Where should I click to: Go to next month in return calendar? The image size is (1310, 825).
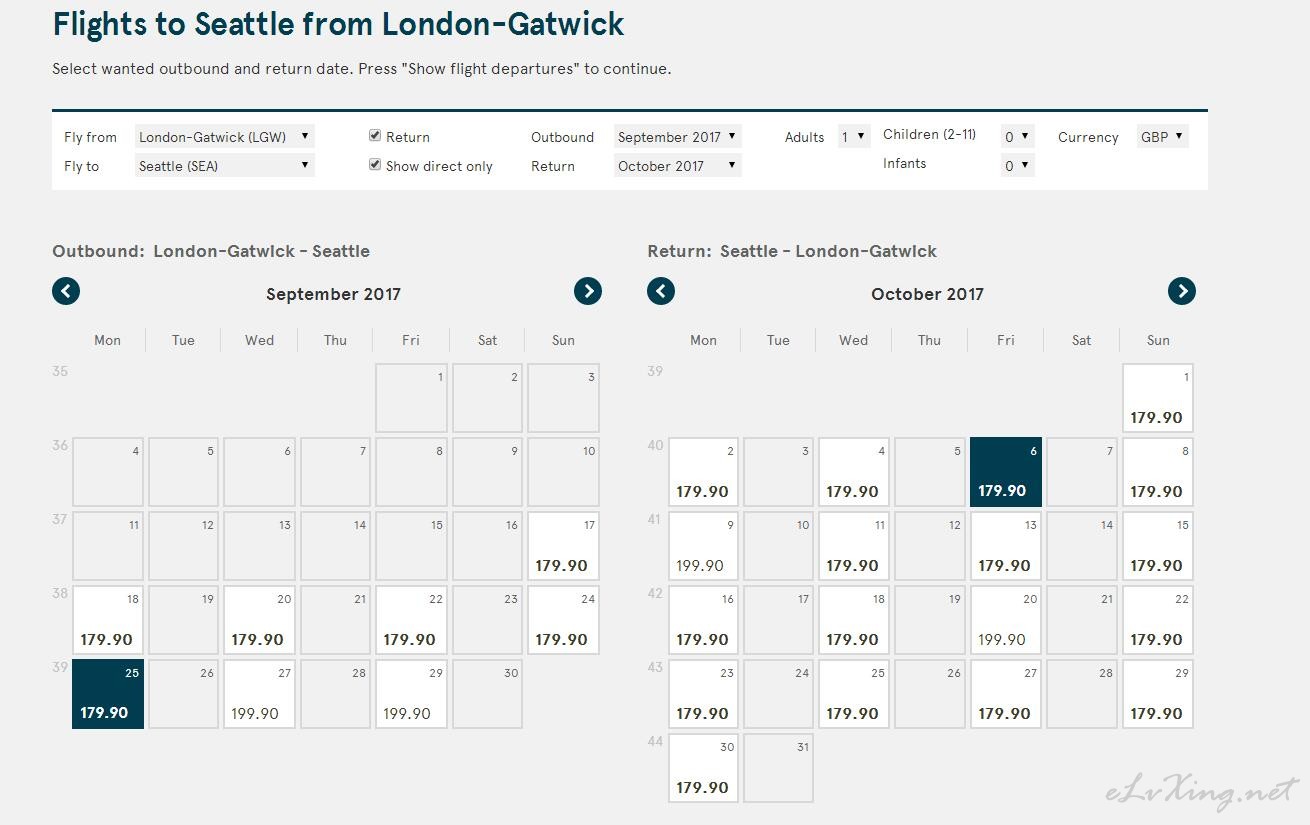click(x=1182, y=291)
